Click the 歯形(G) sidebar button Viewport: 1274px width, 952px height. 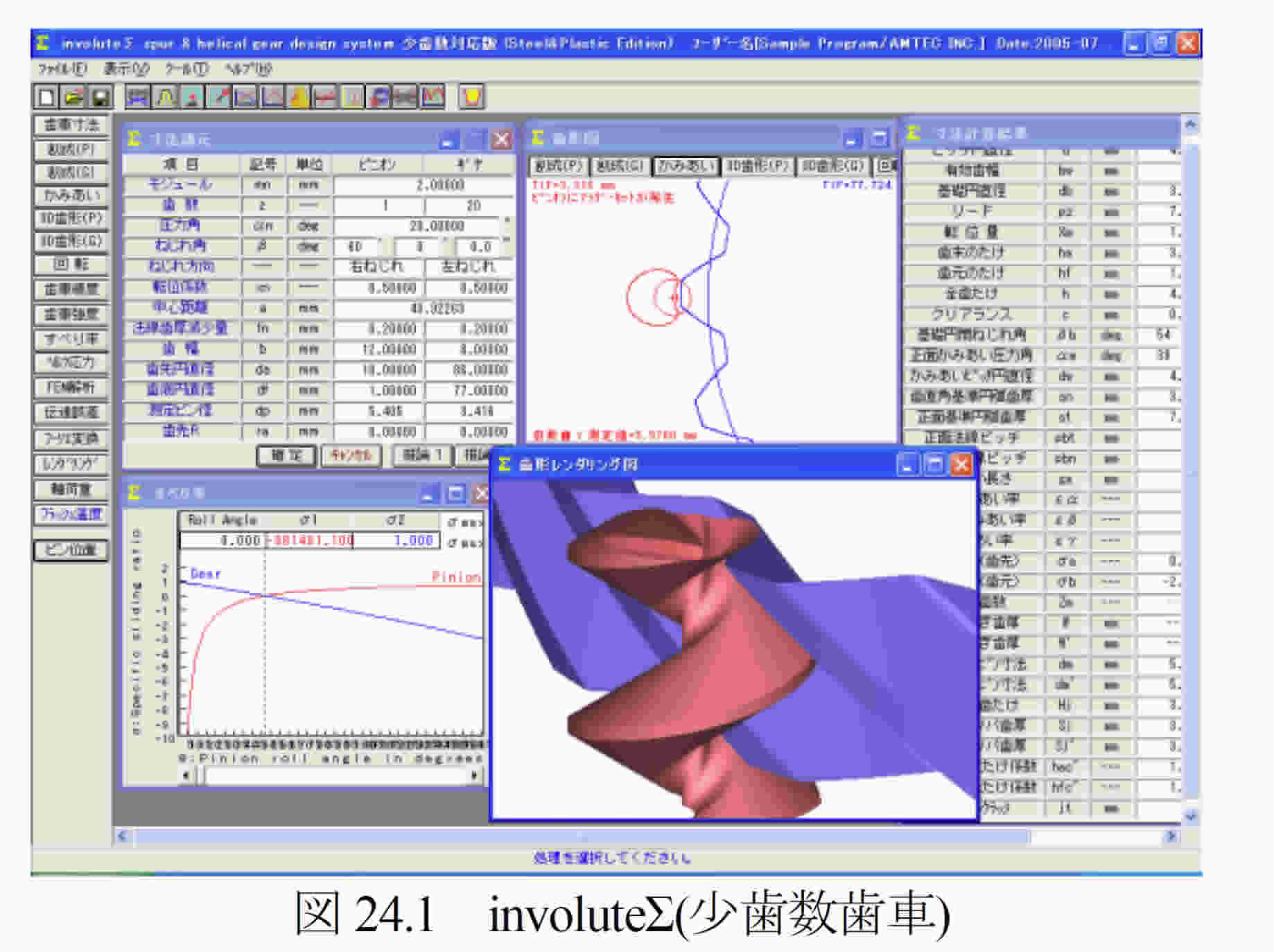click(x=71, y=173)
